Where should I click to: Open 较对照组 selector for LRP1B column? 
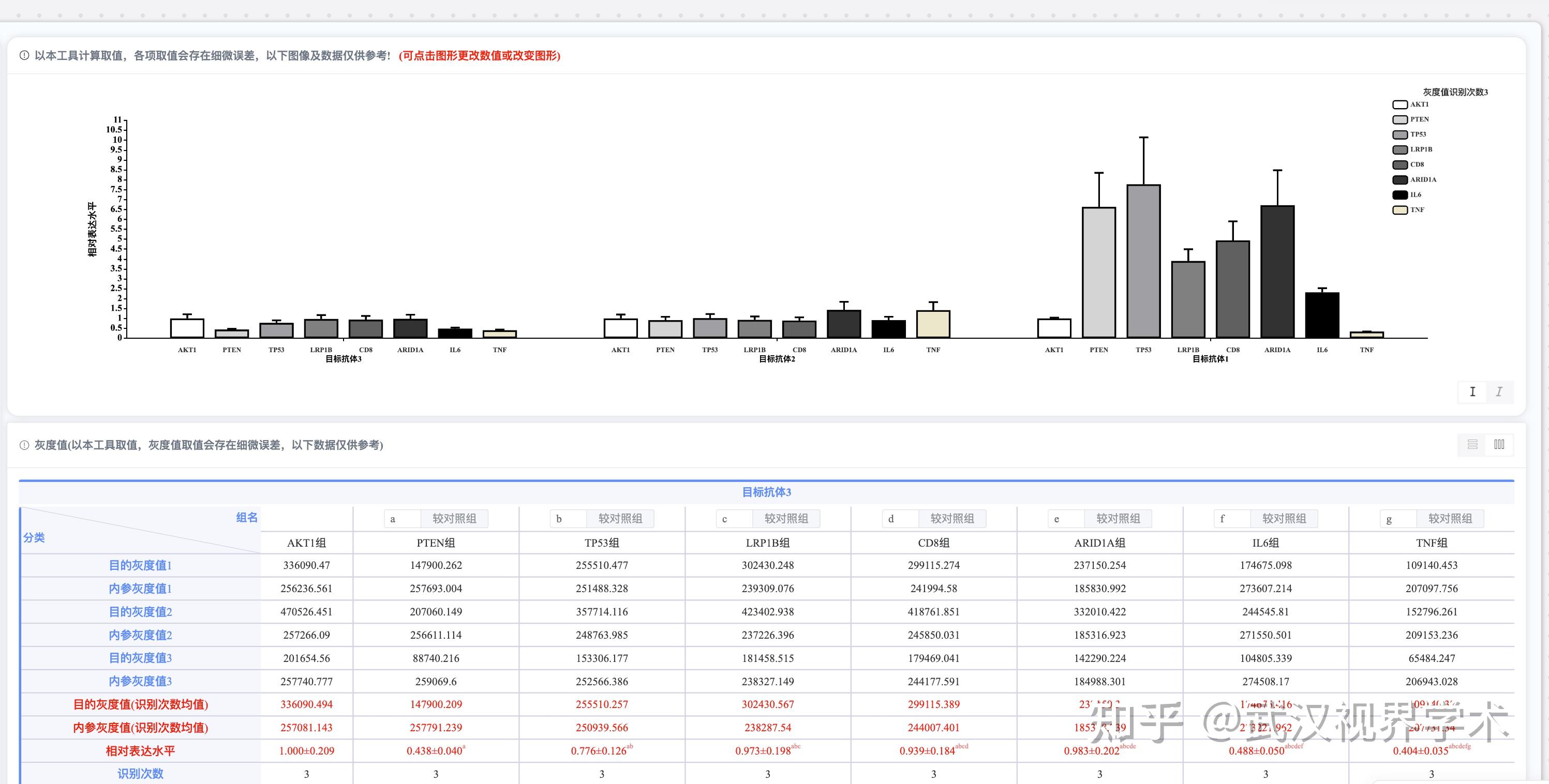tap(786, 519)
